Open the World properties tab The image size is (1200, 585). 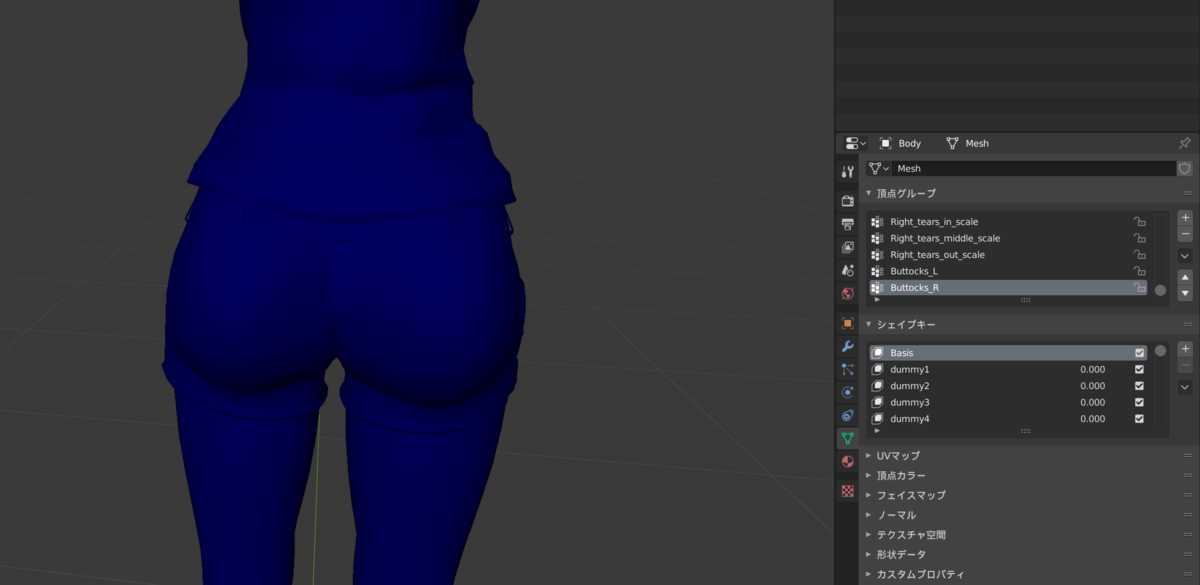pos(847,294)
